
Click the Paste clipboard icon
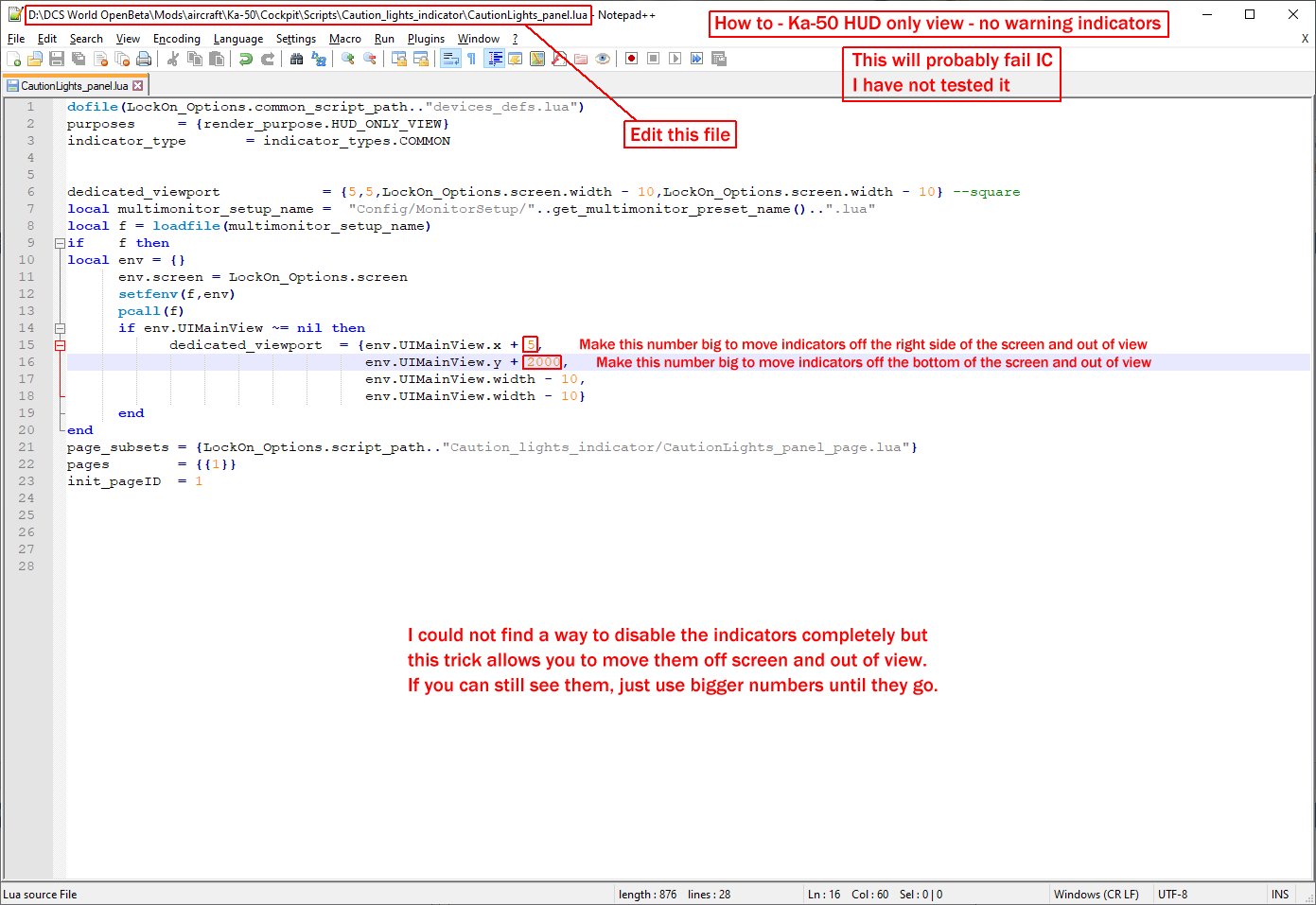[x=216, y=59]
